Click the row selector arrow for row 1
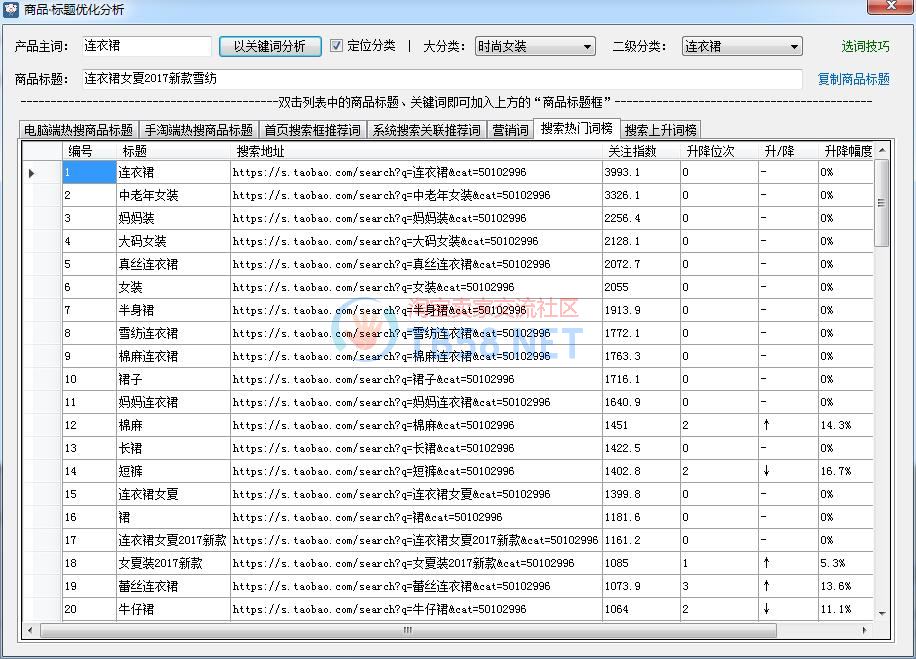Viewport: 916px width, 659px height. (x=31, y=173)
